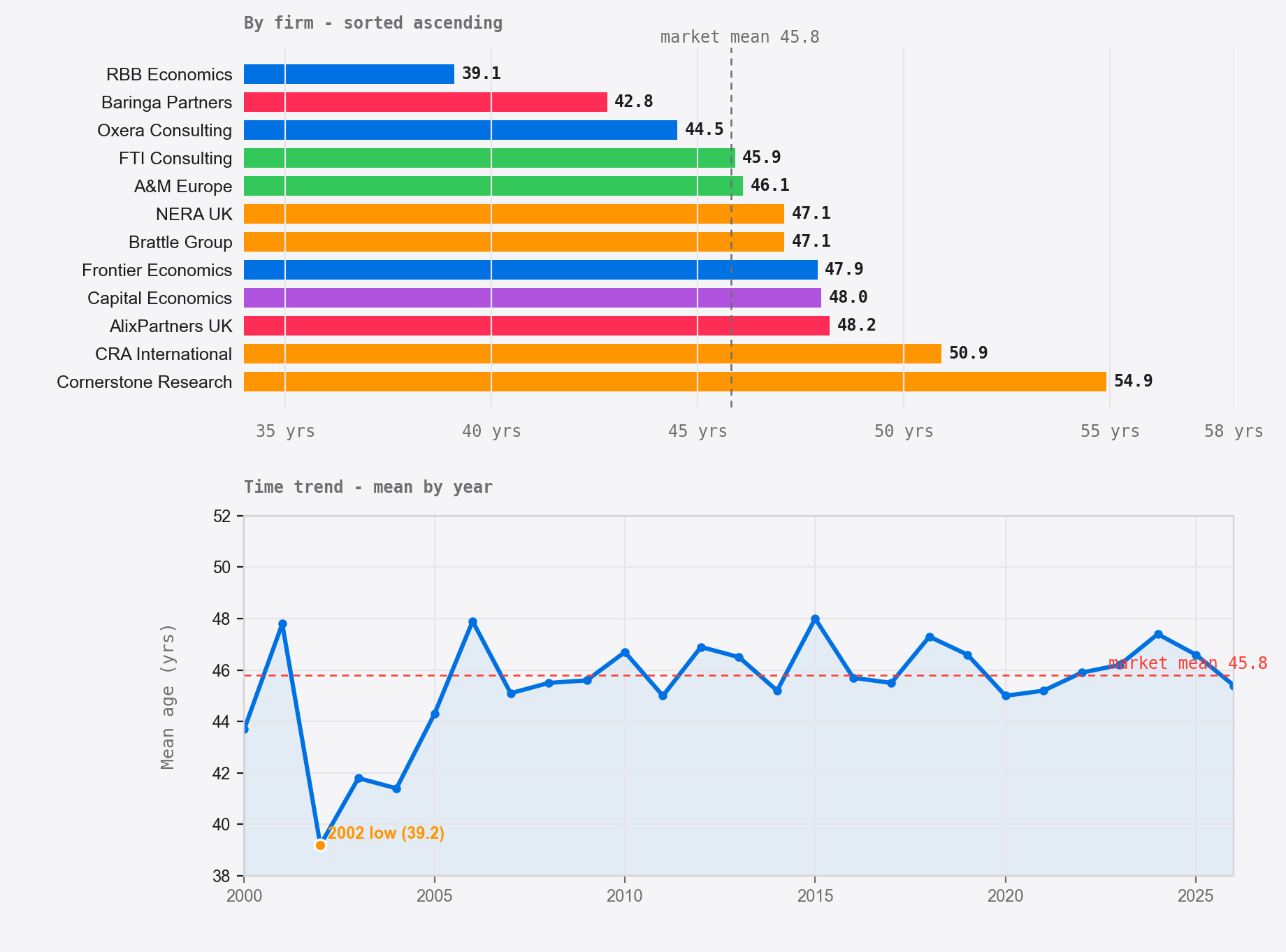The image size is (1286, 952).
Task: Click the 2015 peak data point on trend line
Action: click(815, 619)
